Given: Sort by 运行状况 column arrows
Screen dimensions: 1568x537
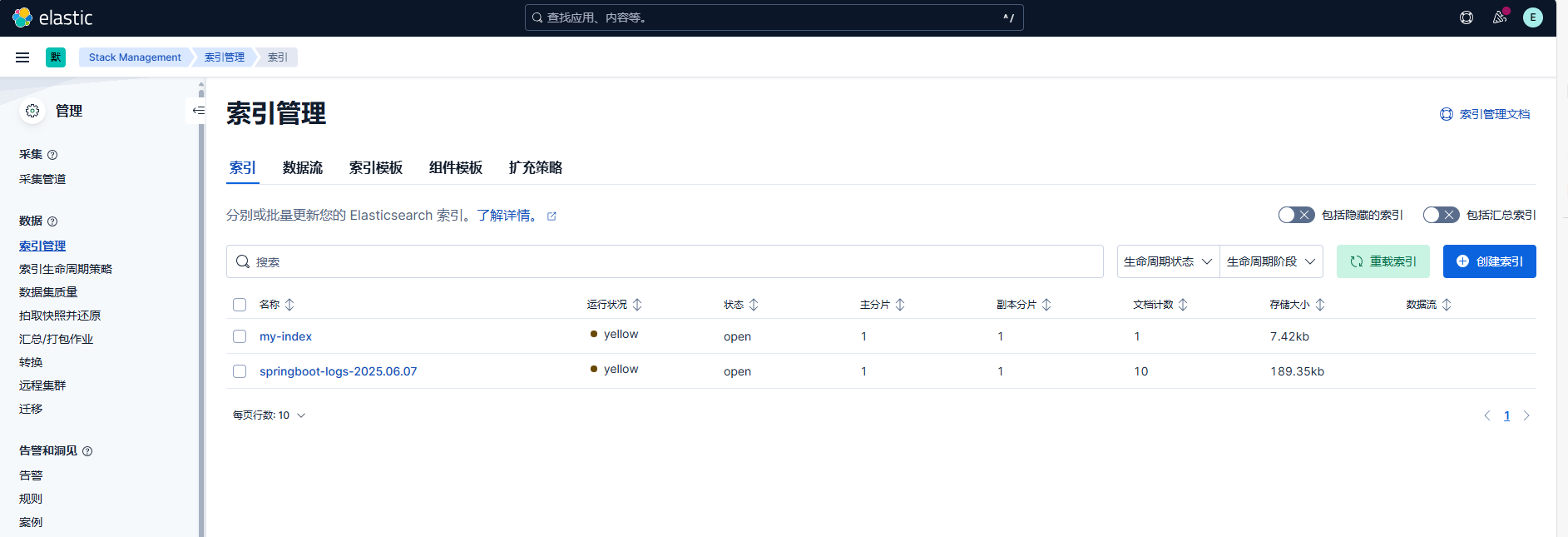Looking at the screenshot, I should click(637, 305).
